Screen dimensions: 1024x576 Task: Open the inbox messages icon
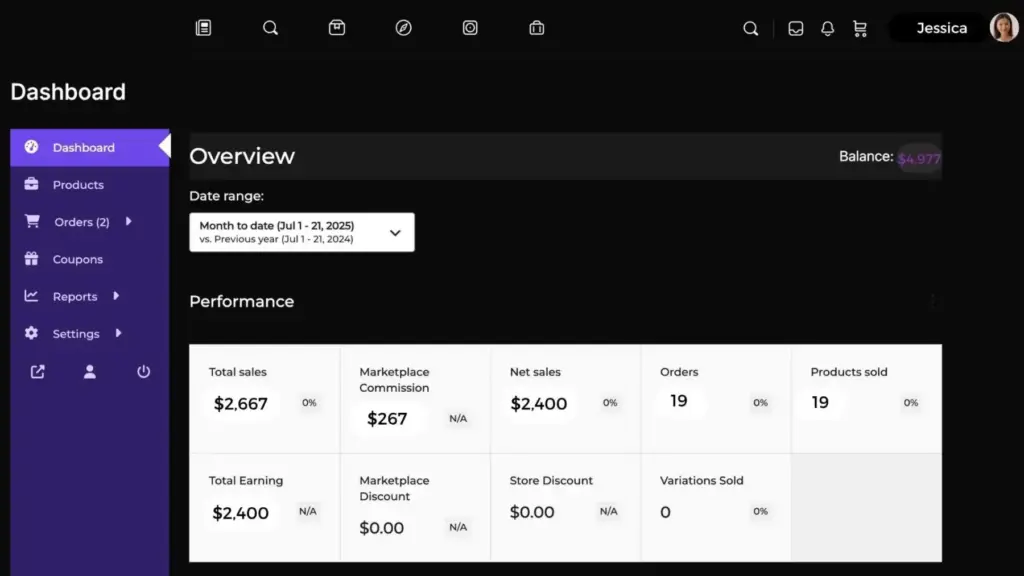(796, 29)
